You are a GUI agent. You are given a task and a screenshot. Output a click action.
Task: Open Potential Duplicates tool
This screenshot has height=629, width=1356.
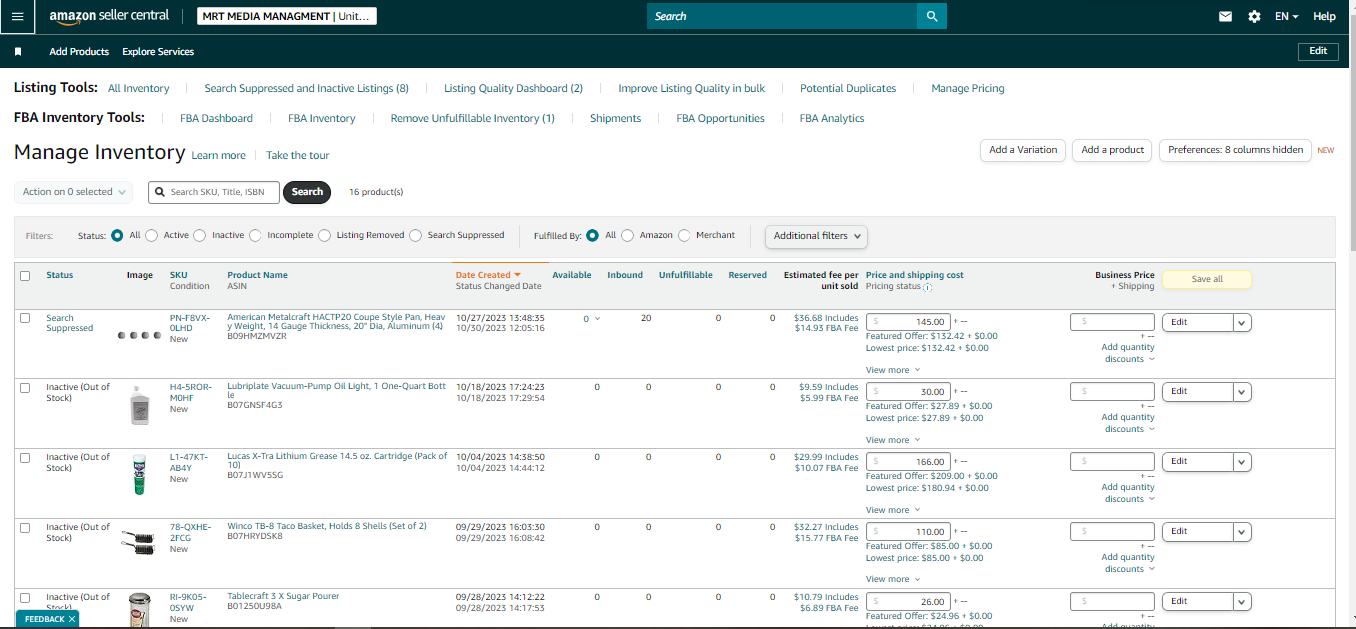click(x=848, y=88)
